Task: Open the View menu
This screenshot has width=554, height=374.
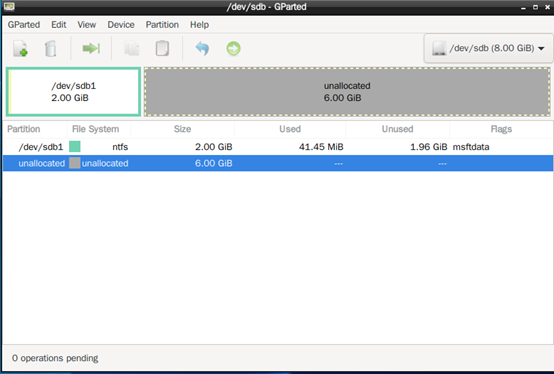Action: point(87,25)
